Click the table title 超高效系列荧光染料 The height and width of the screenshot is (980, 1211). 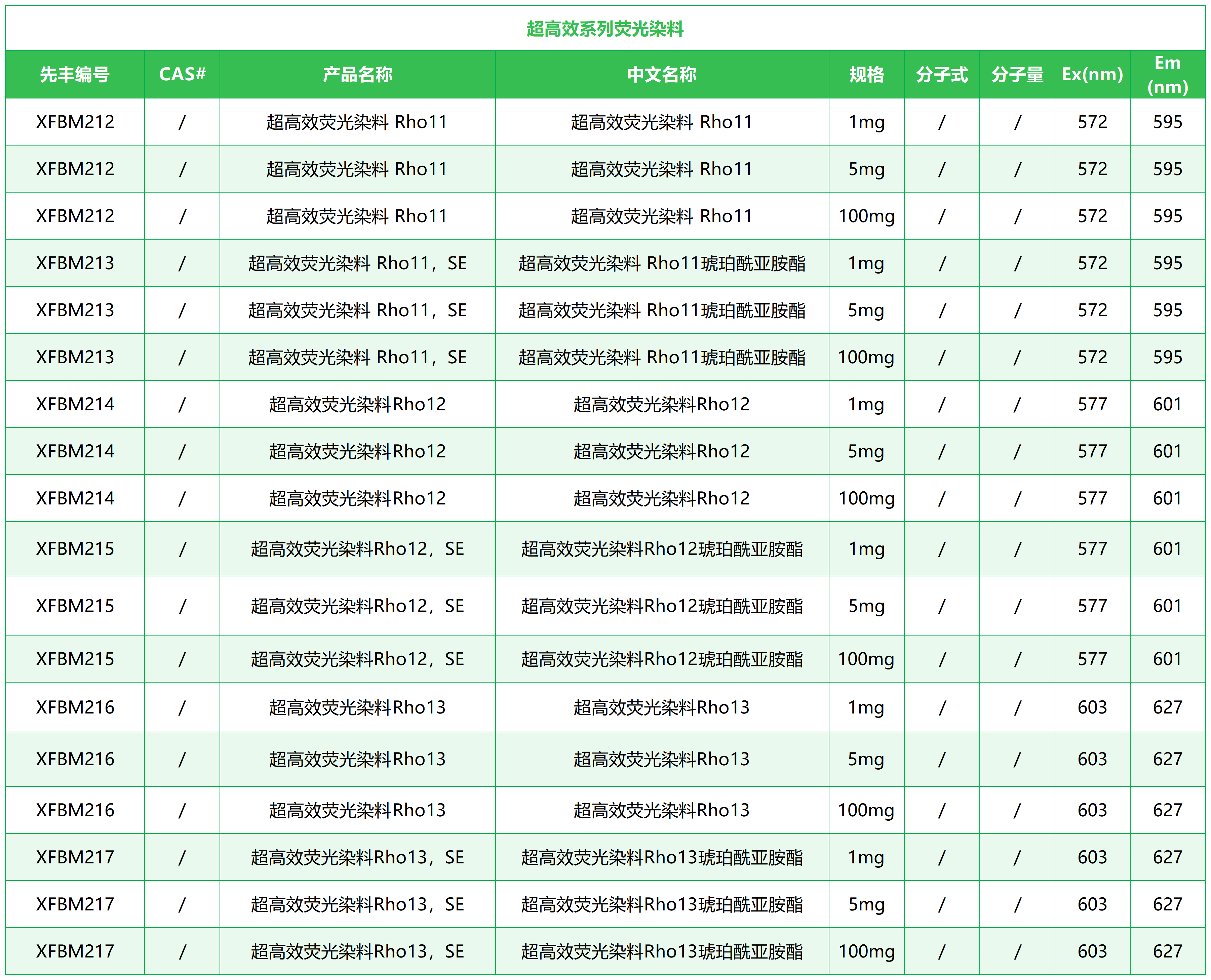604,29
